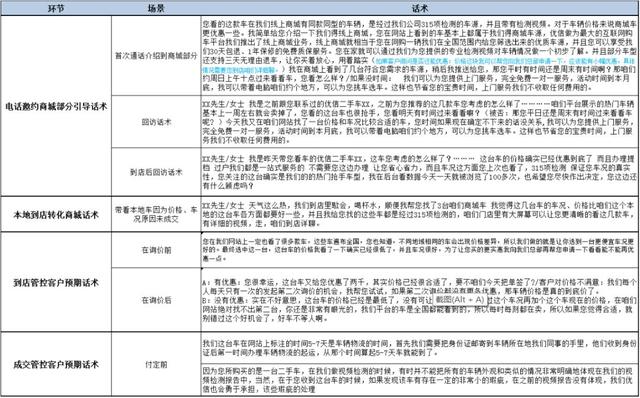Select the 成交管控客户预期话术 cell
Viewport: 640px width, 398px height.
pos(56,364)
